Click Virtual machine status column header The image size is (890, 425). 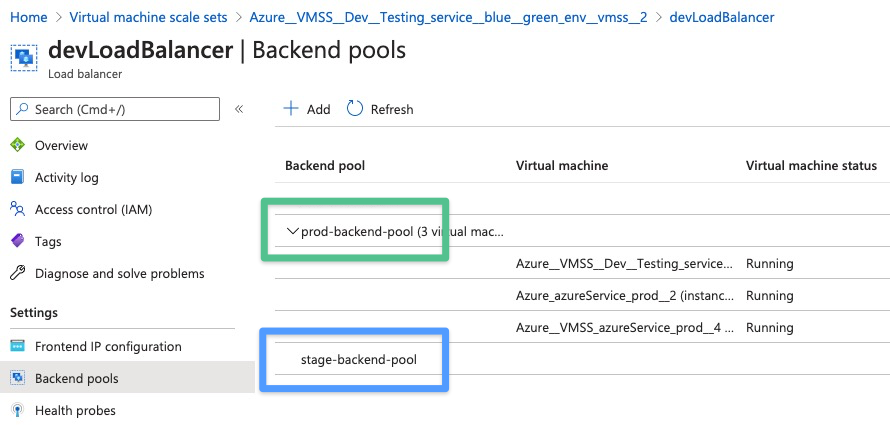(x=811, y=166)
